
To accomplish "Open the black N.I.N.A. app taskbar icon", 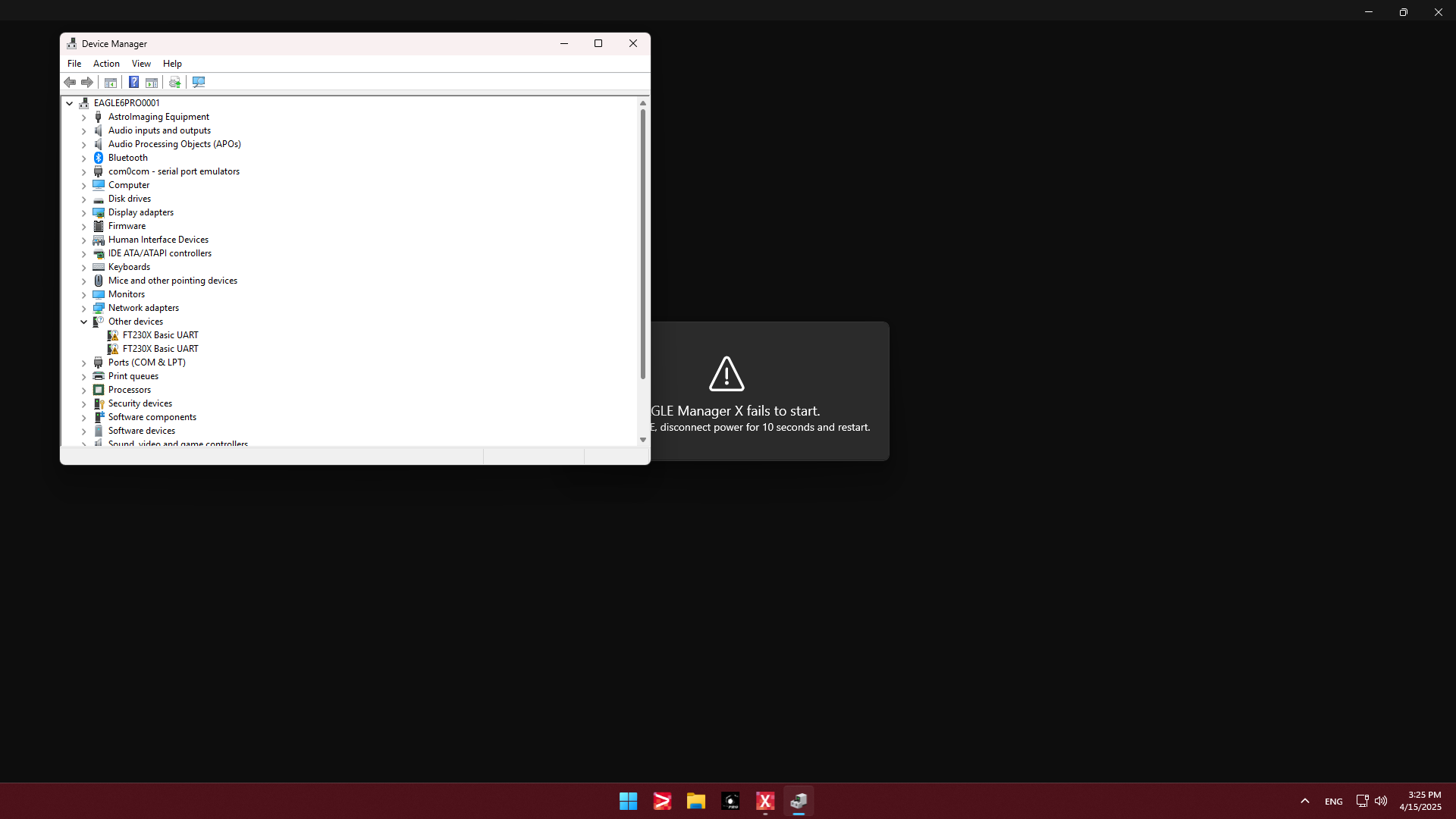I will click(730, 801).
